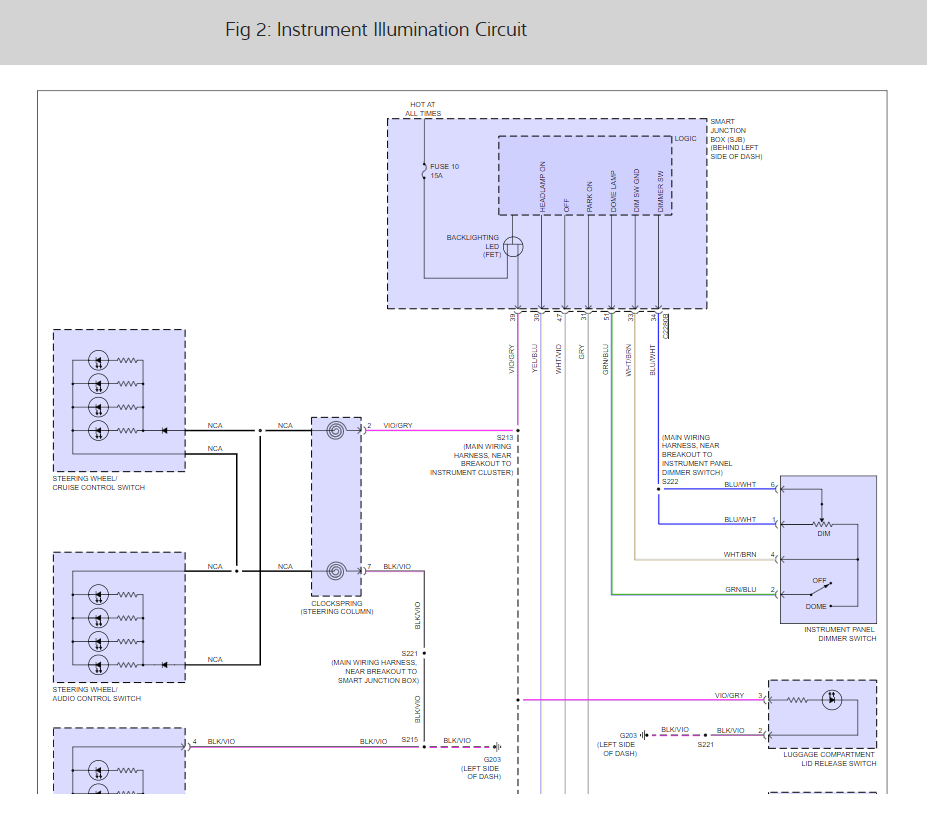Select the DIMMER SW label in the logic block
Image resolution: width=927 pixels, height=816 pixels.
point(660,189)
